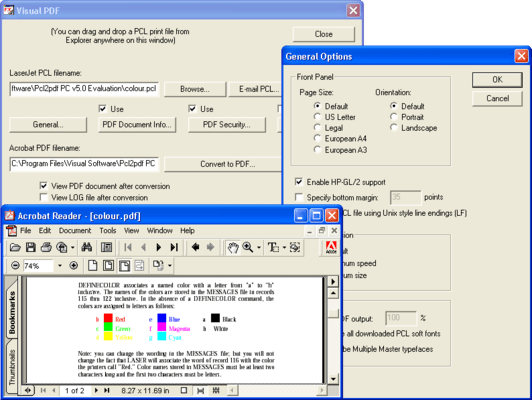Click the status bar Last Page arrow
Image resolution: width=532 pixels, height=400 pixels.
[x=107, y=391]
